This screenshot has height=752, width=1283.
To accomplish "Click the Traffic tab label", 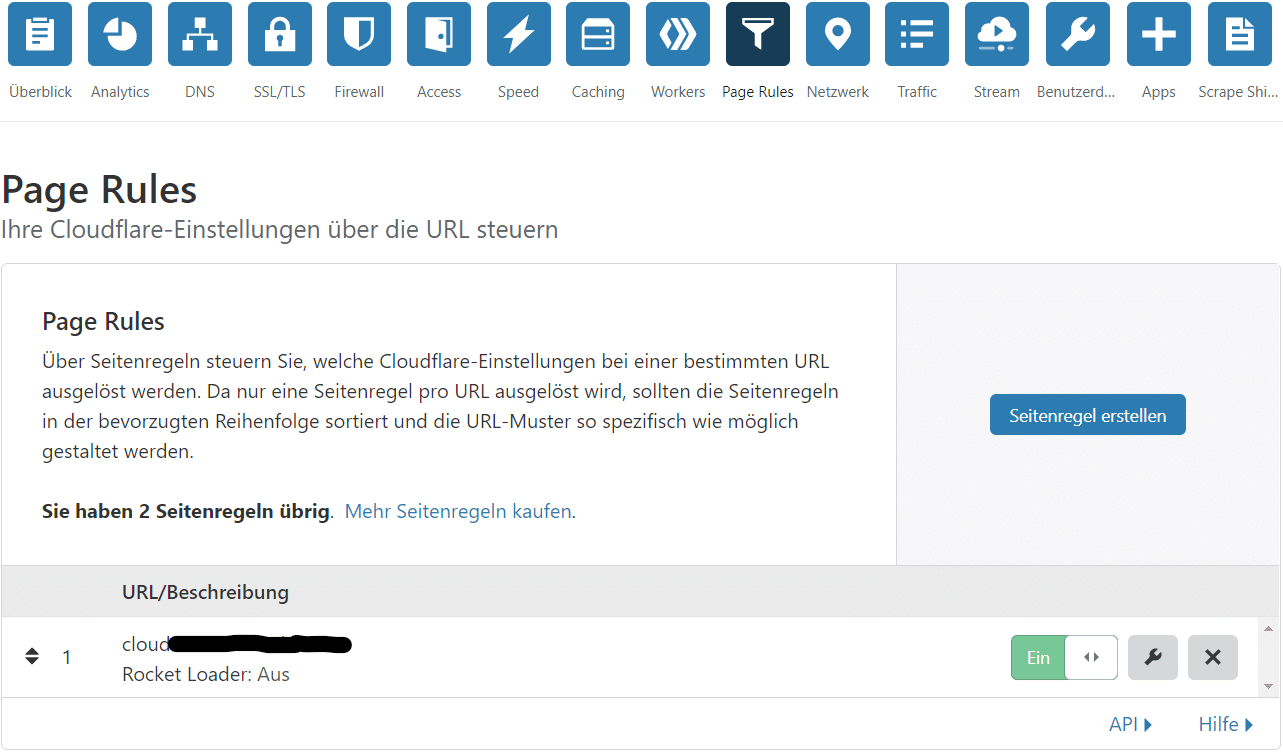I will pos(917,92).
